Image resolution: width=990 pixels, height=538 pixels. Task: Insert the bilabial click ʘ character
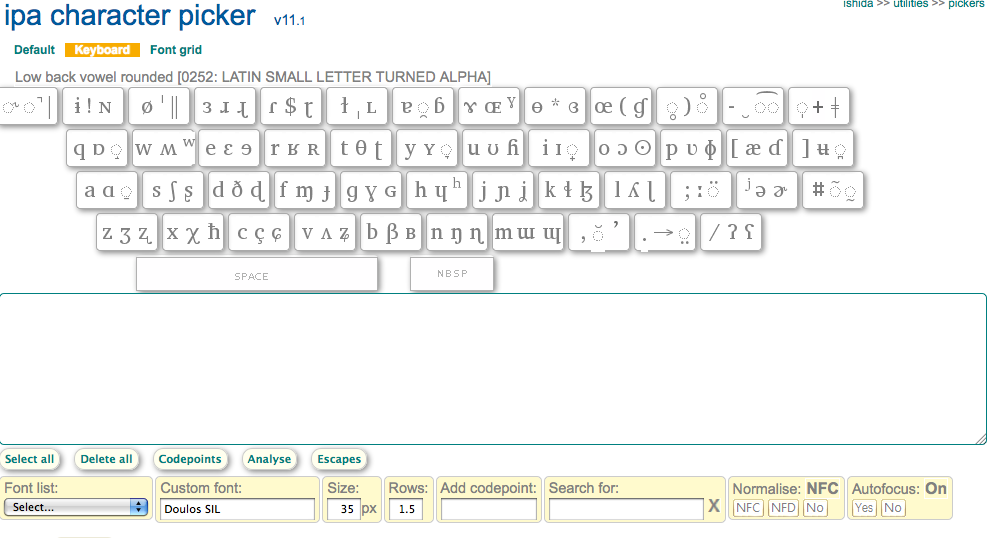coord(642,148)
